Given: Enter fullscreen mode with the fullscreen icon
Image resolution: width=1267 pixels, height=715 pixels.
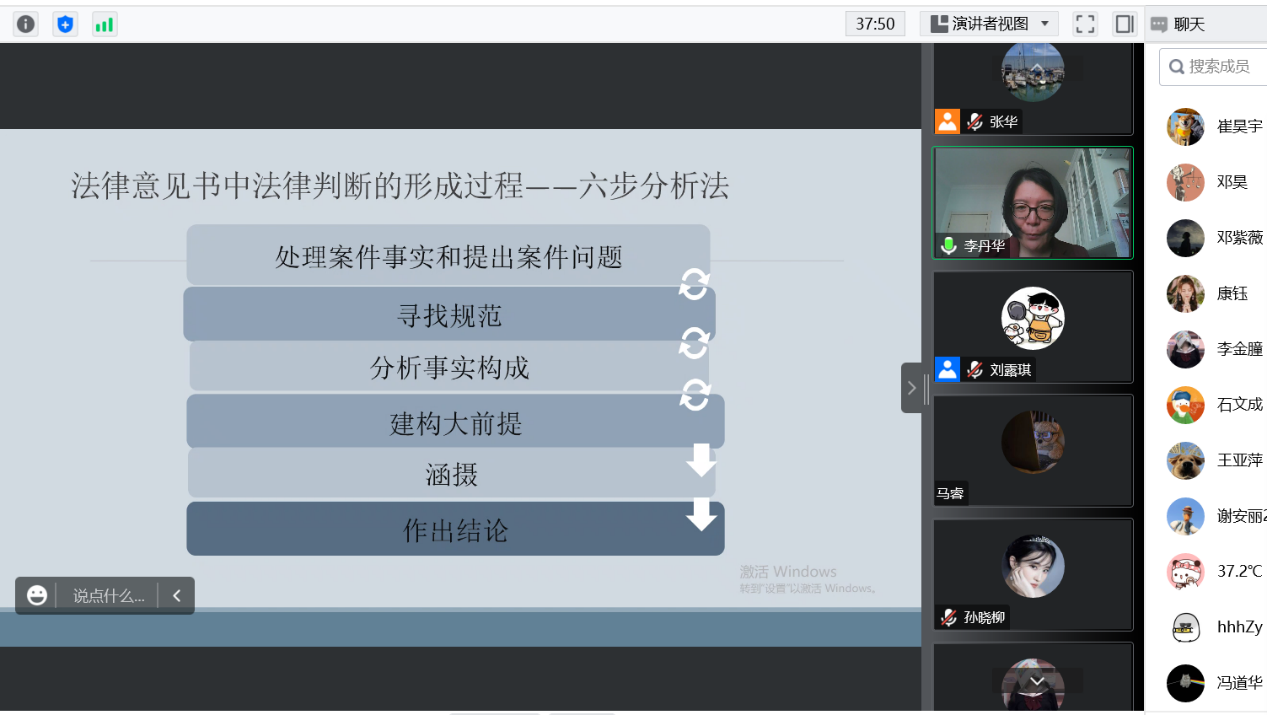Looking at the screenshot, I should pyautogui.click(x=1085, y=24).
